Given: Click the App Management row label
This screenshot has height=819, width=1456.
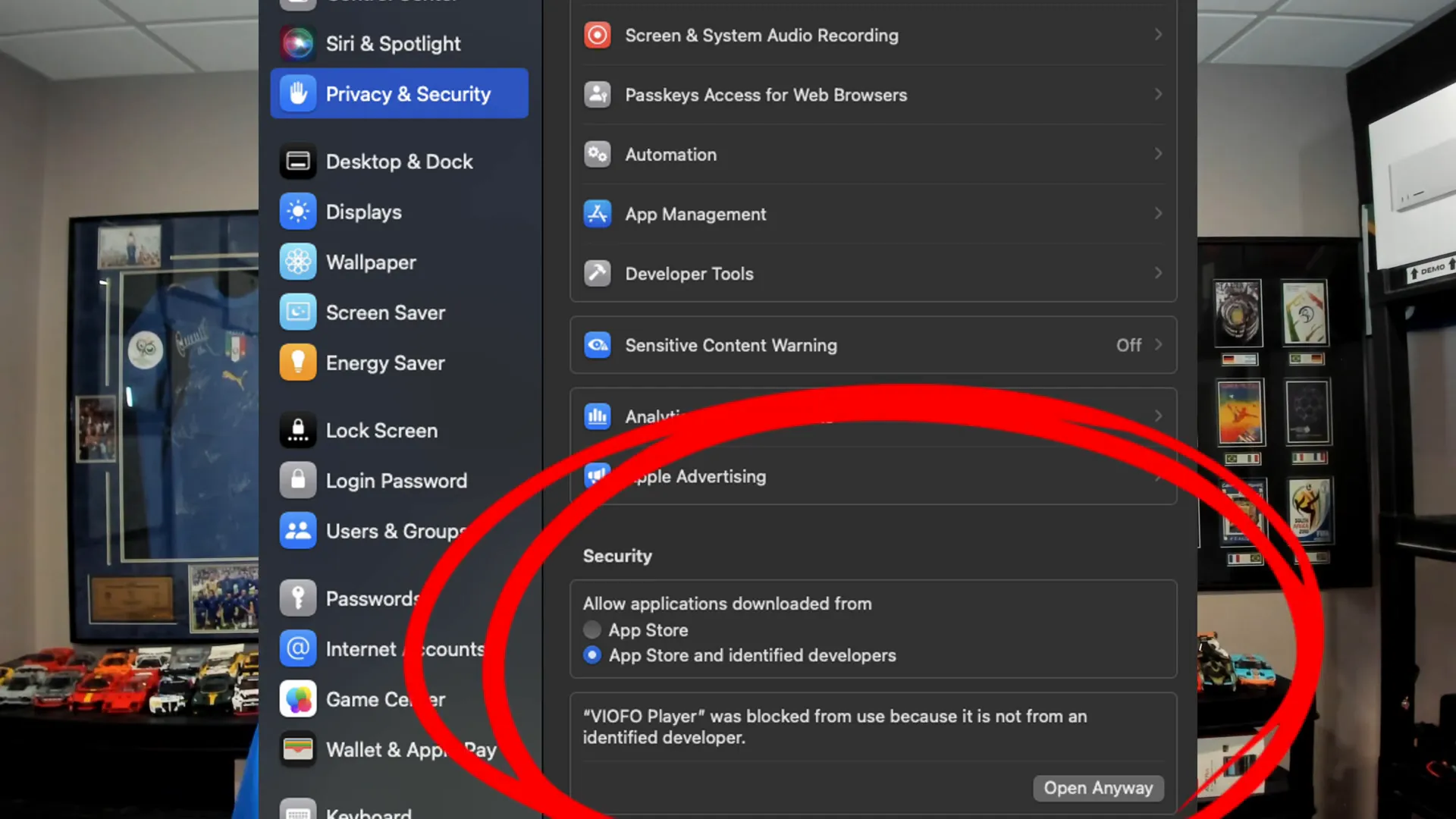Looking at the screenshot, I should pyautogui.click(x=695, y=215).
